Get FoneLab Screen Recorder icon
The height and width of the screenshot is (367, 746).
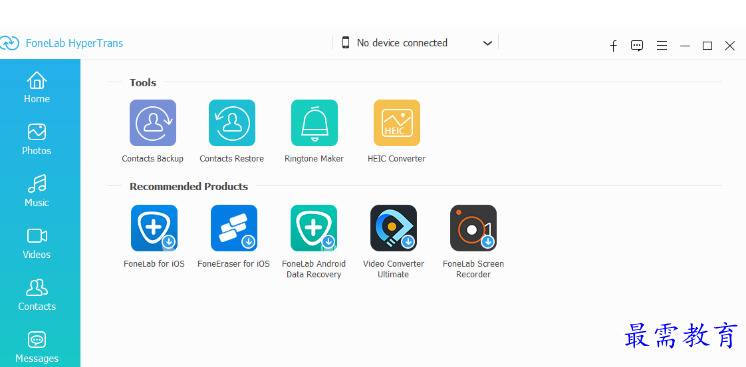coord(473,228)
